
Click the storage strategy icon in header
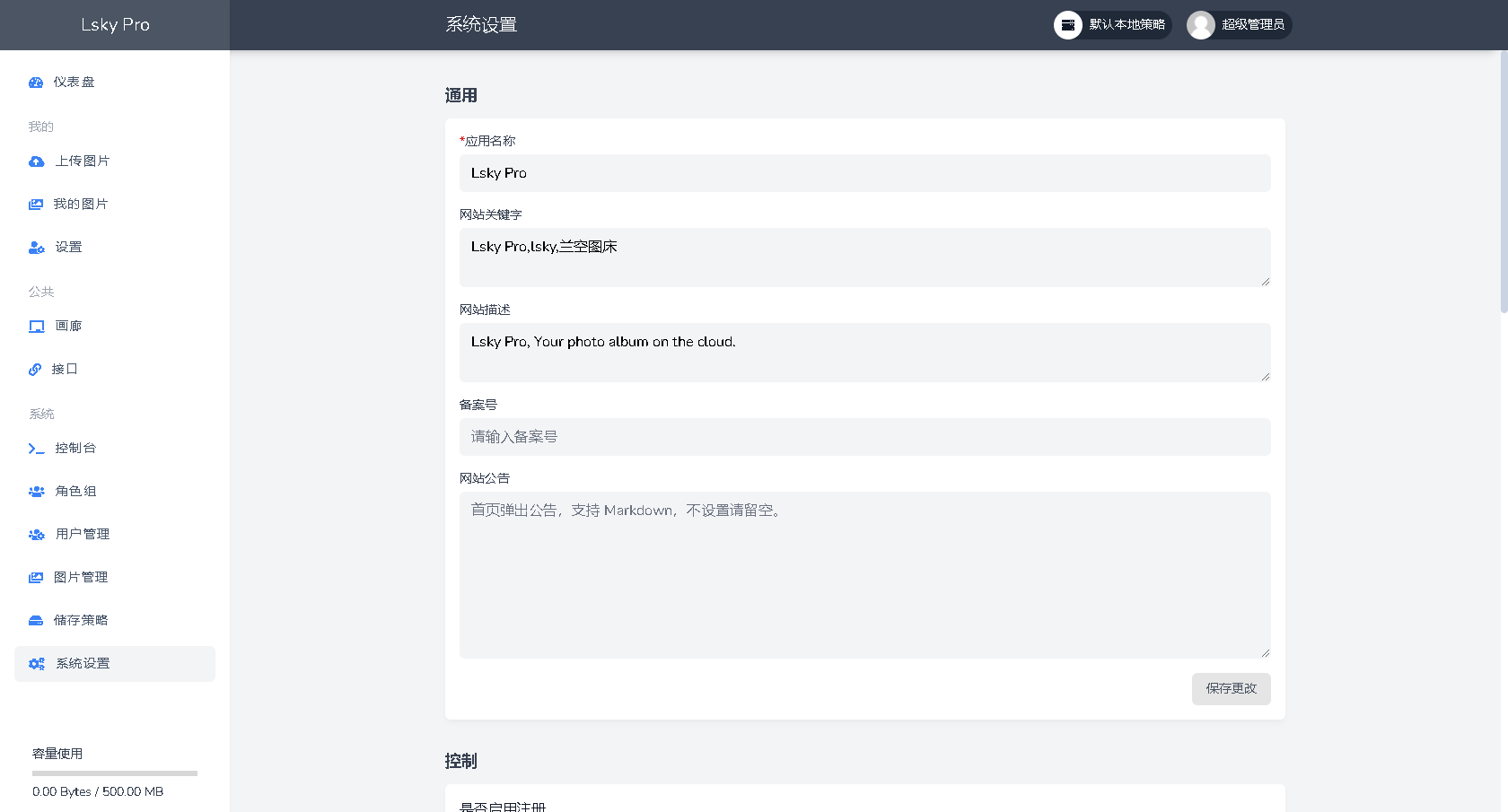pyautogui.click(x=1068, y=25)
